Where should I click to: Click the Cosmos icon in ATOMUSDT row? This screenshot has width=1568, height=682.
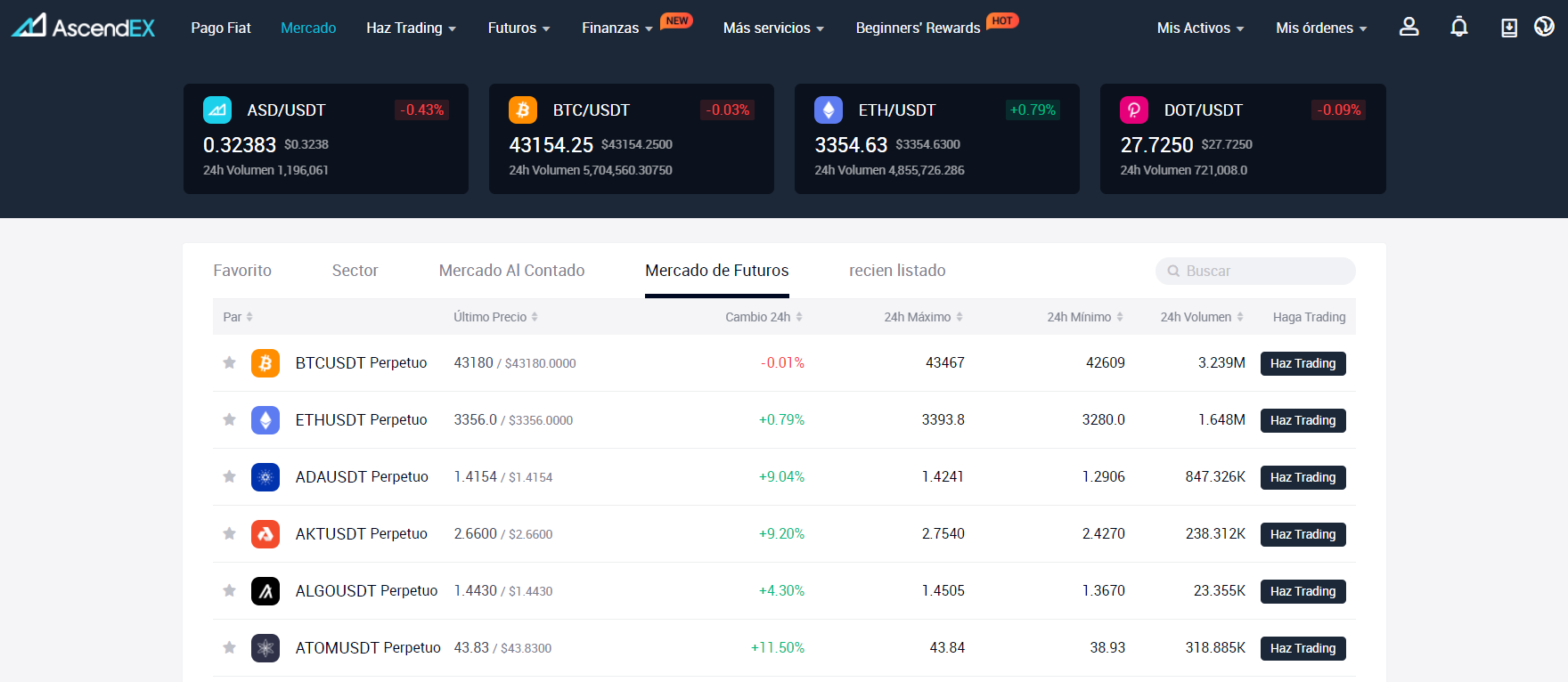pos(265,648)
